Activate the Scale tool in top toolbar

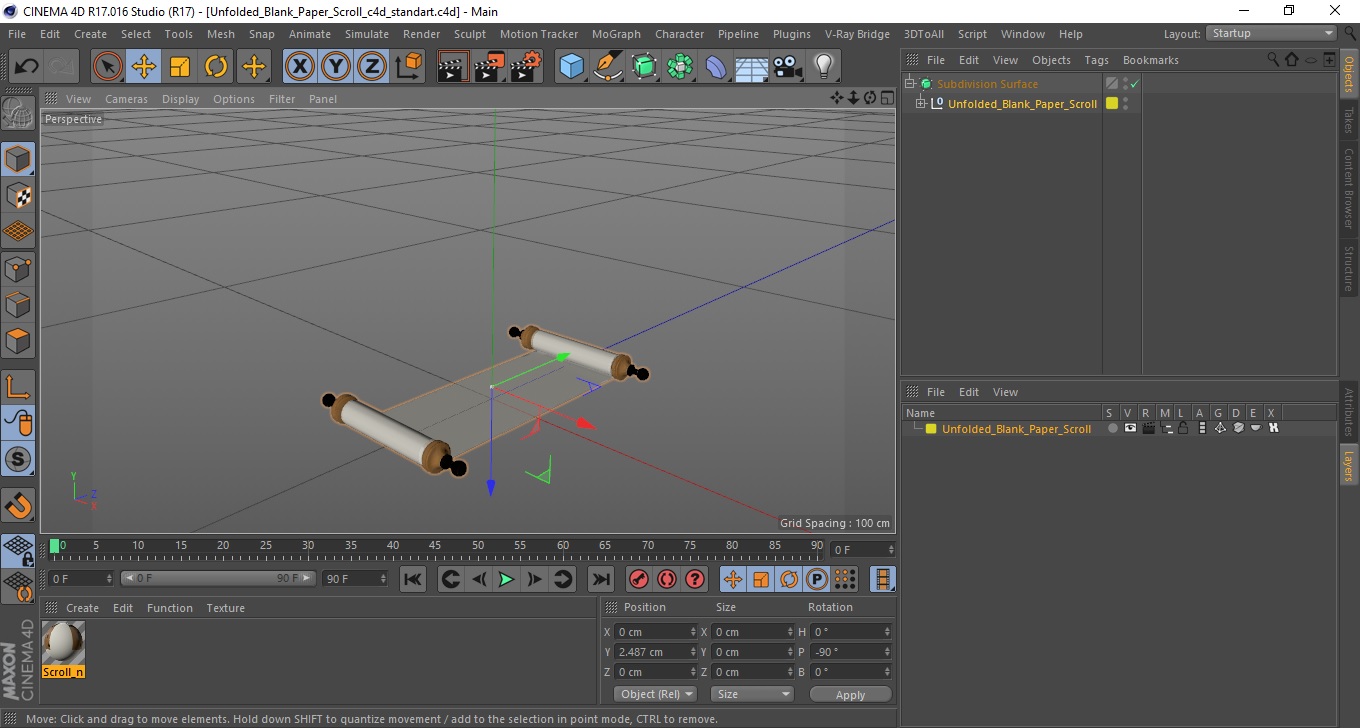point(180,67)
